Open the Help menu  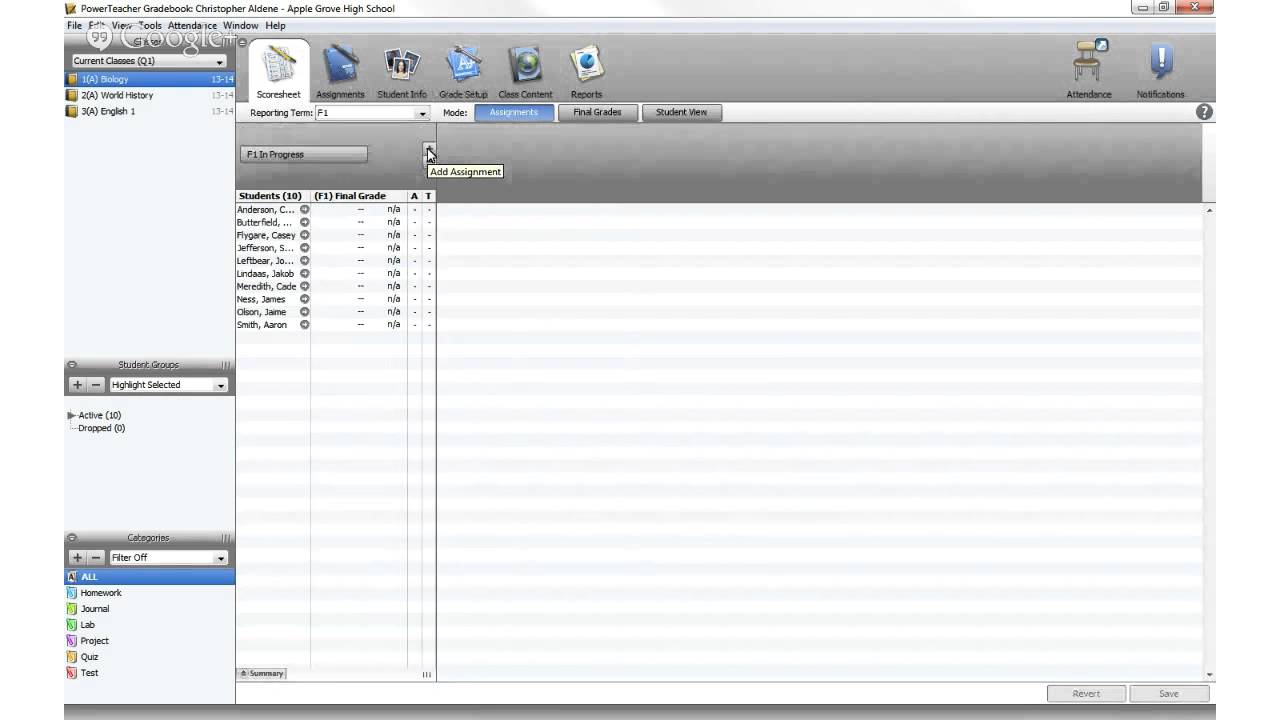[x=275, y=25]
